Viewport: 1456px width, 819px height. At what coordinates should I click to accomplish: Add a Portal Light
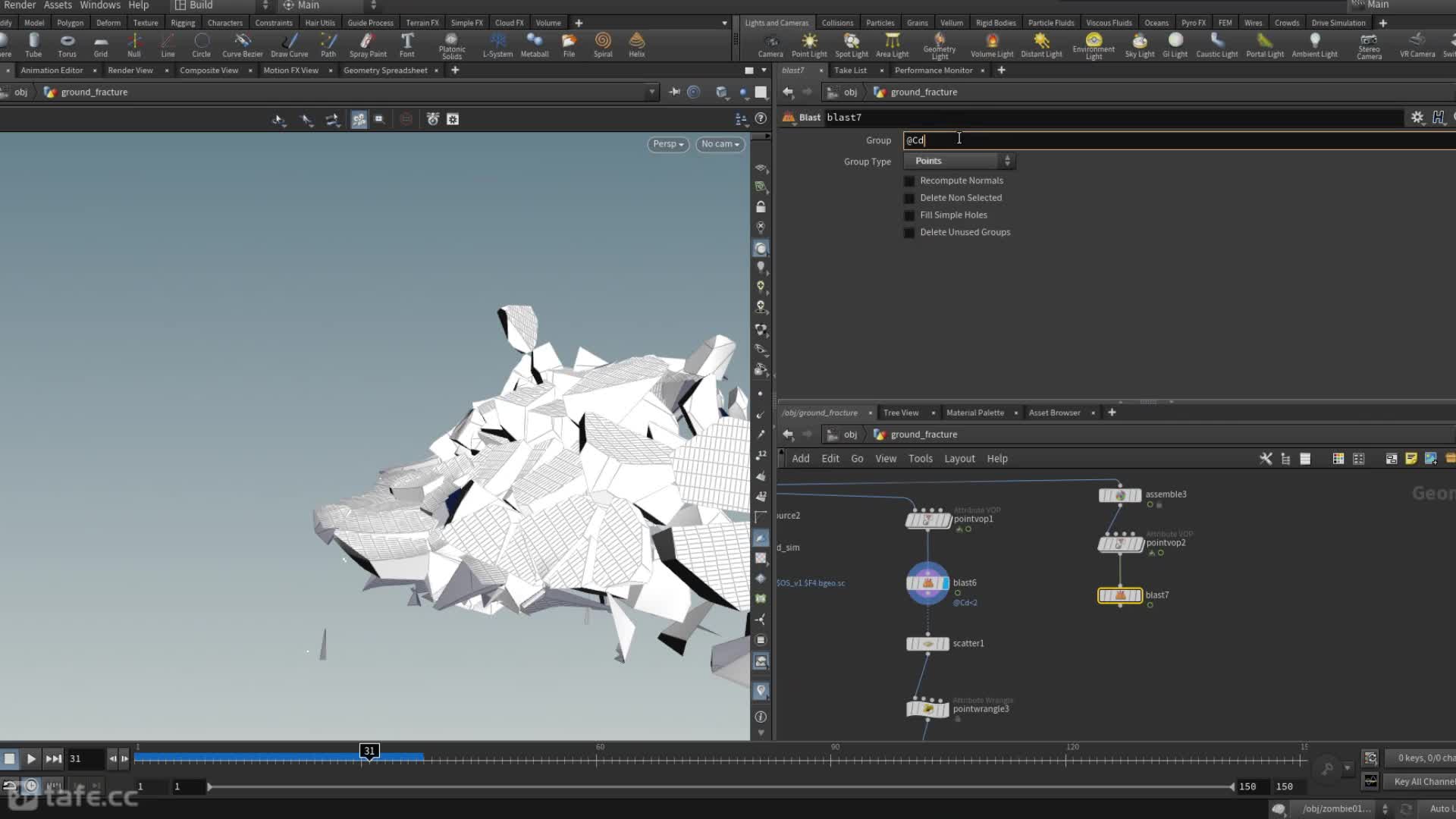[1265, 45]
